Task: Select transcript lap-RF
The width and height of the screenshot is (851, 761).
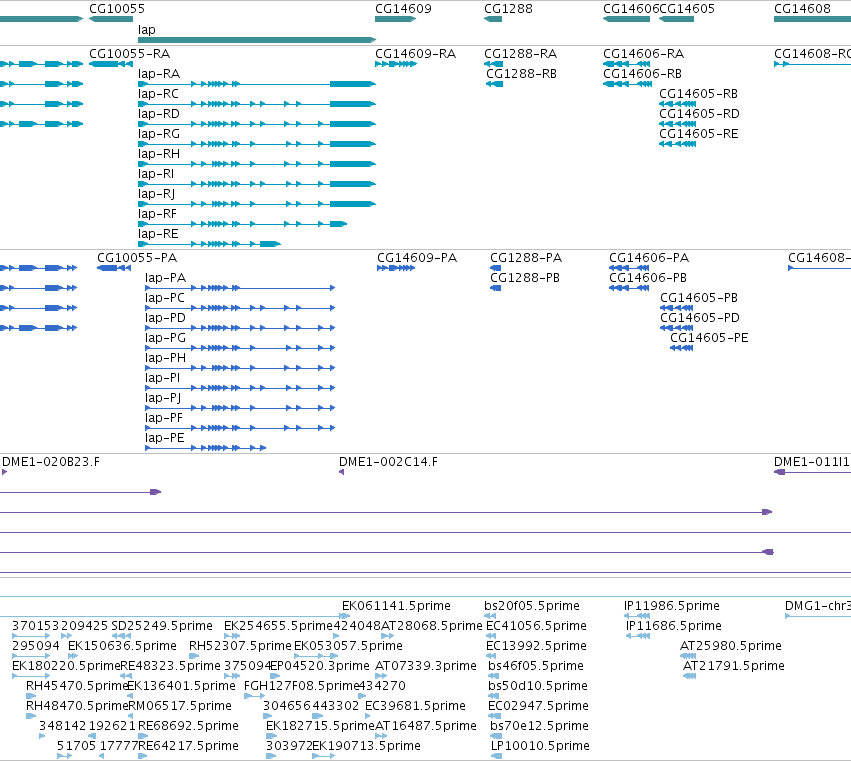Action: pos(243,224)
